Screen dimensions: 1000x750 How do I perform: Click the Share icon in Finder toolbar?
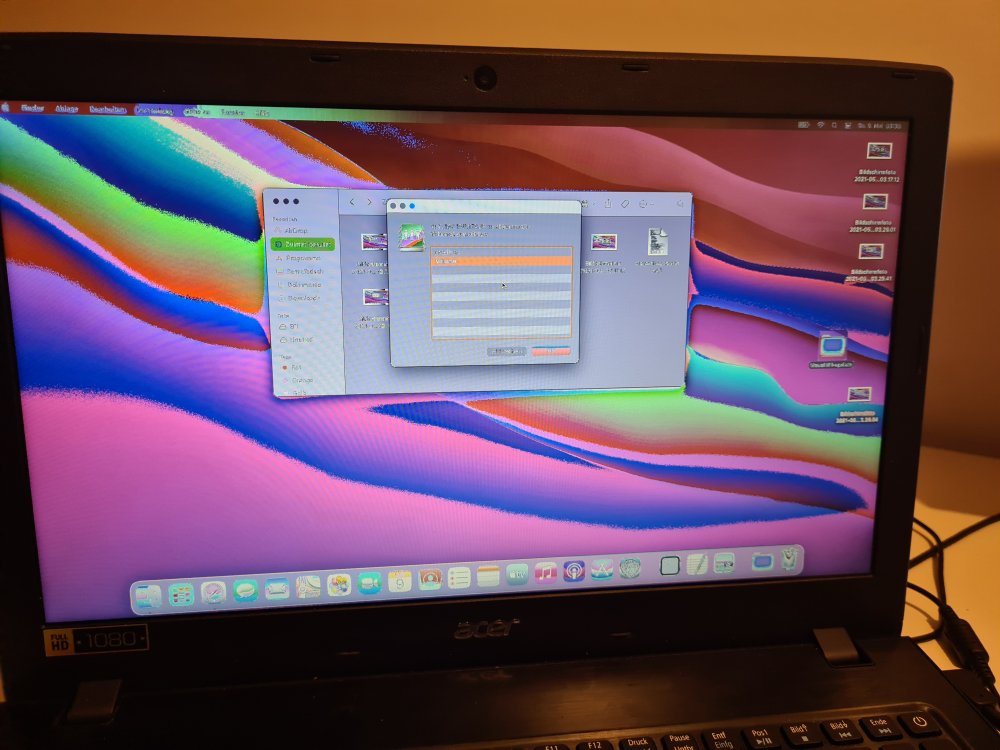(608, 203)
